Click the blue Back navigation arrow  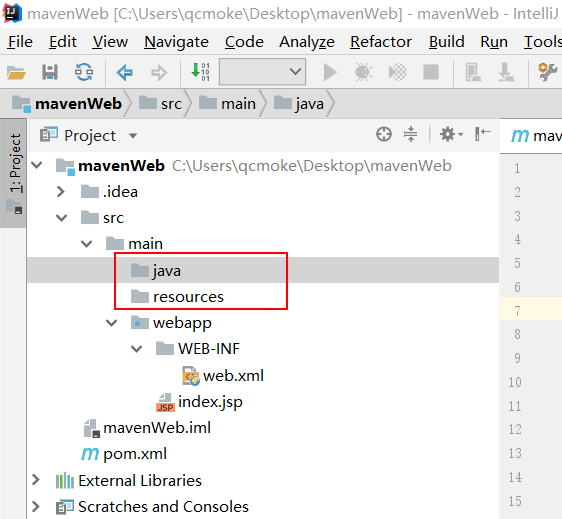point(125,72)
